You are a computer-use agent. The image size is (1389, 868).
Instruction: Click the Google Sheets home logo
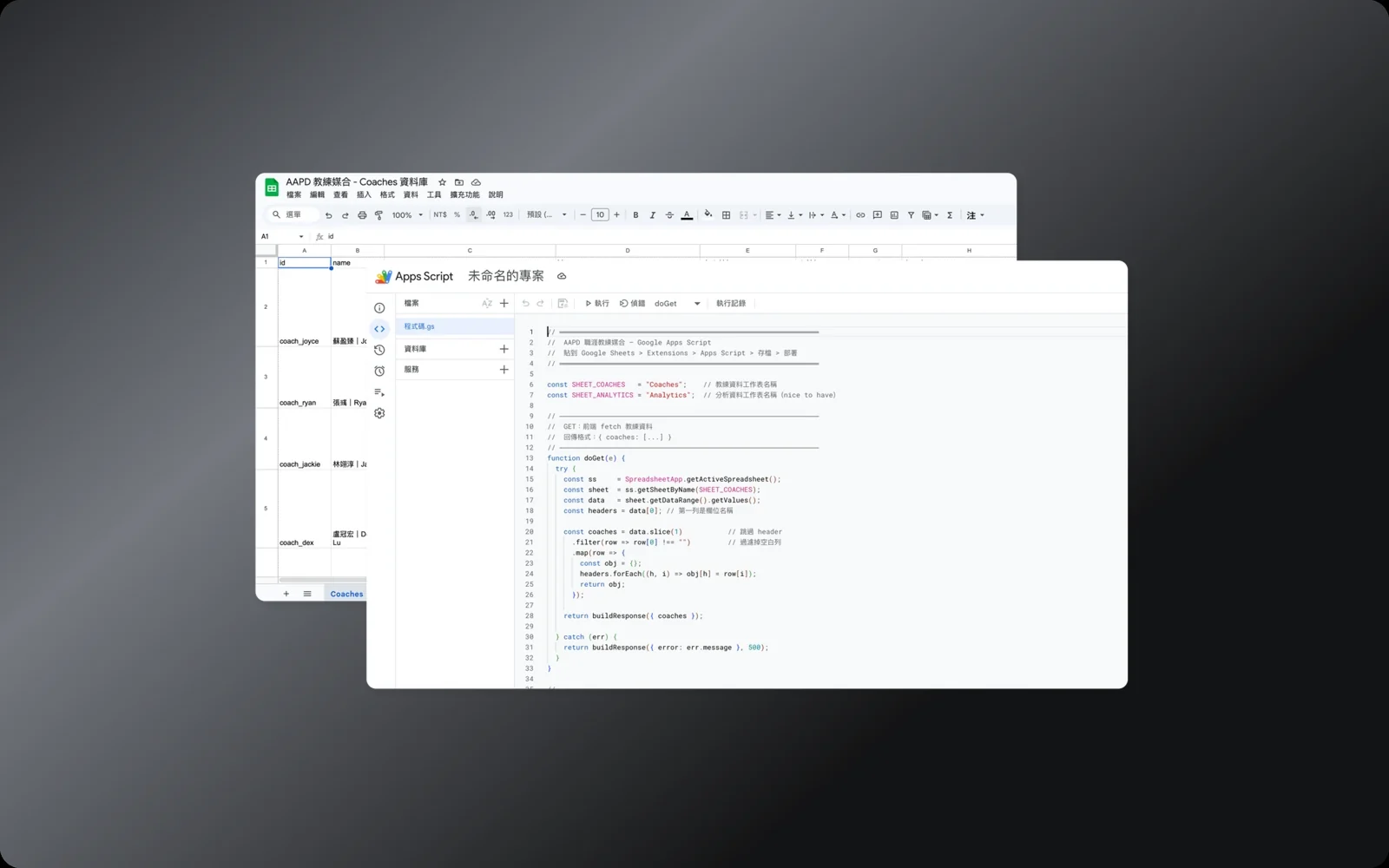click(x=272, y=187)
